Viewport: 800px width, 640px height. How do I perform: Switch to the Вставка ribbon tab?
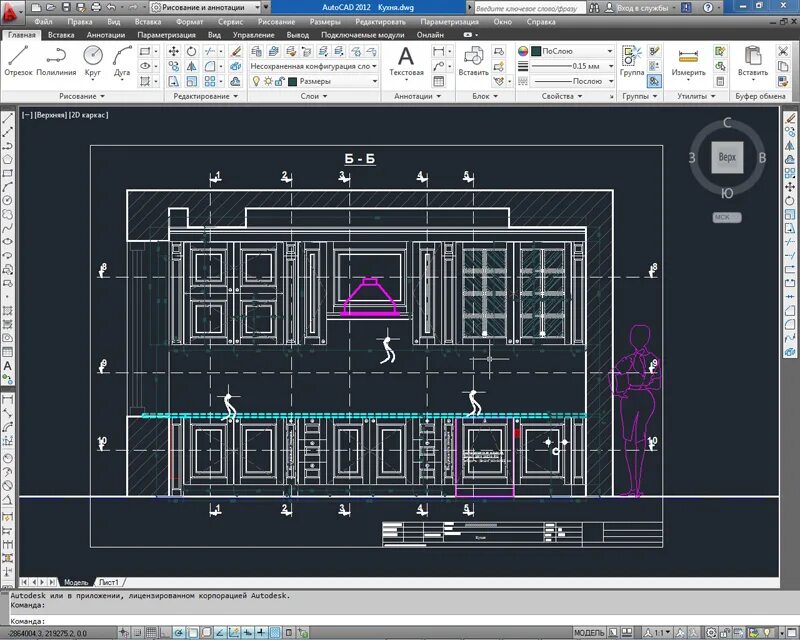61,35
